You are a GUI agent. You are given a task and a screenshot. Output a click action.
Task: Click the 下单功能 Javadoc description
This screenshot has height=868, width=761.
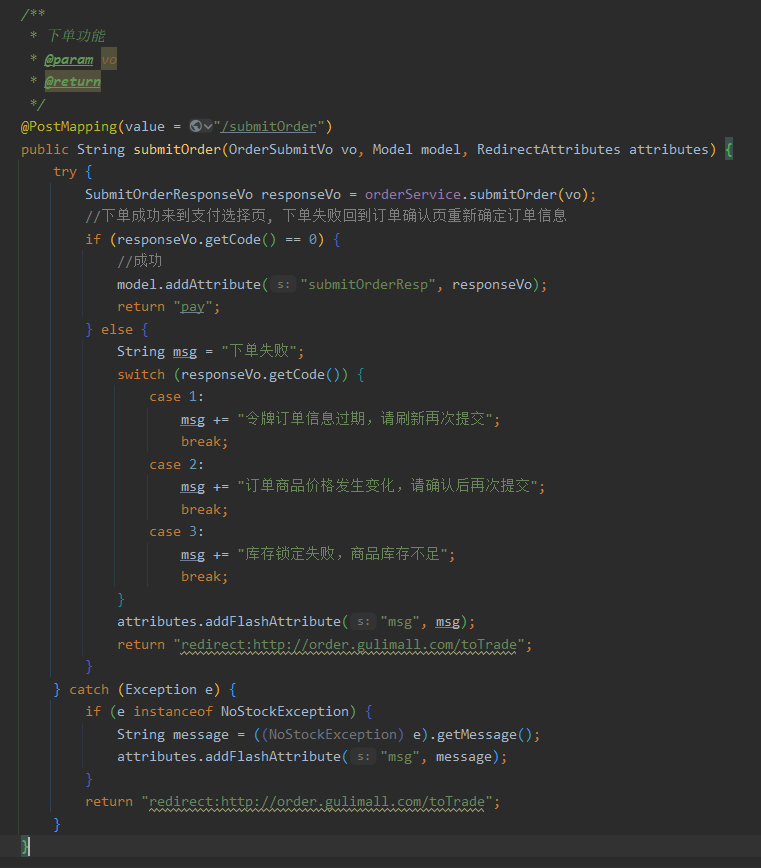pos(76,36)
